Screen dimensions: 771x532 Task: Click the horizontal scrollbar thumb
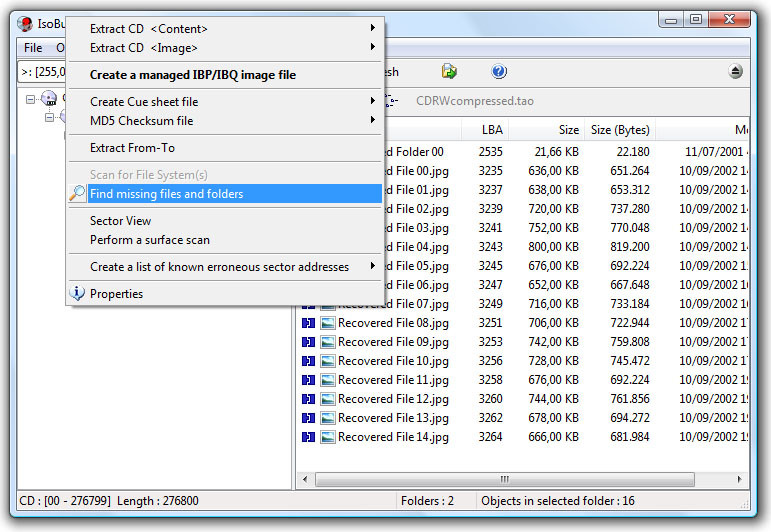point(504,479)
